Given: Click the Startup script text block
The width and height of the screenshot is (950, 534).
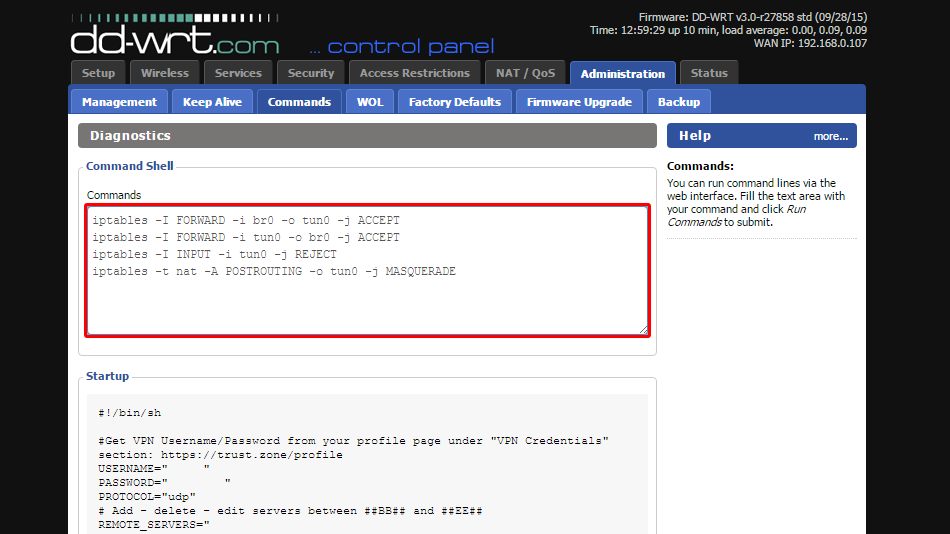Looking at the screenshot, I should tap(367, 464).
